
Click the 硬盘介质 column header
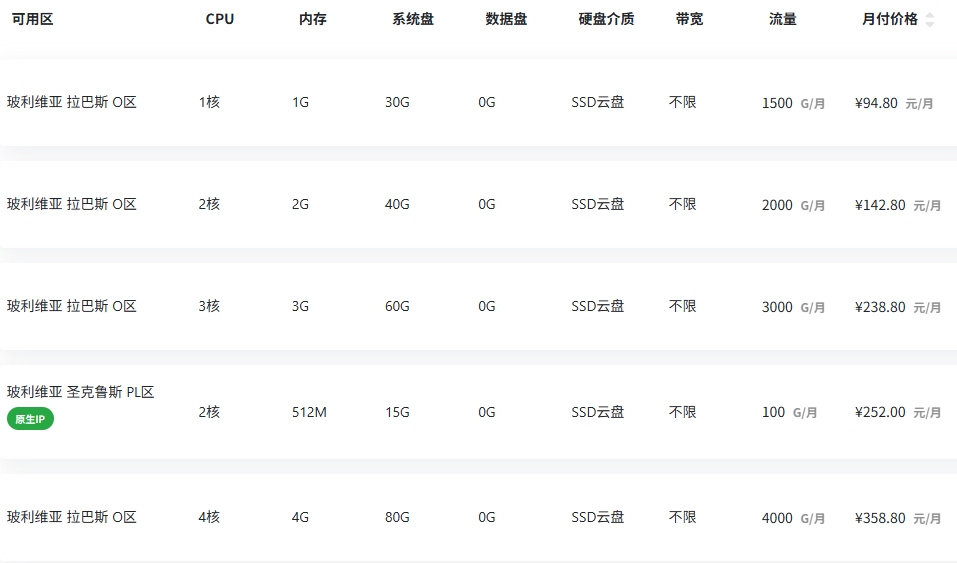pyautogui.click(x=606, y=19)
